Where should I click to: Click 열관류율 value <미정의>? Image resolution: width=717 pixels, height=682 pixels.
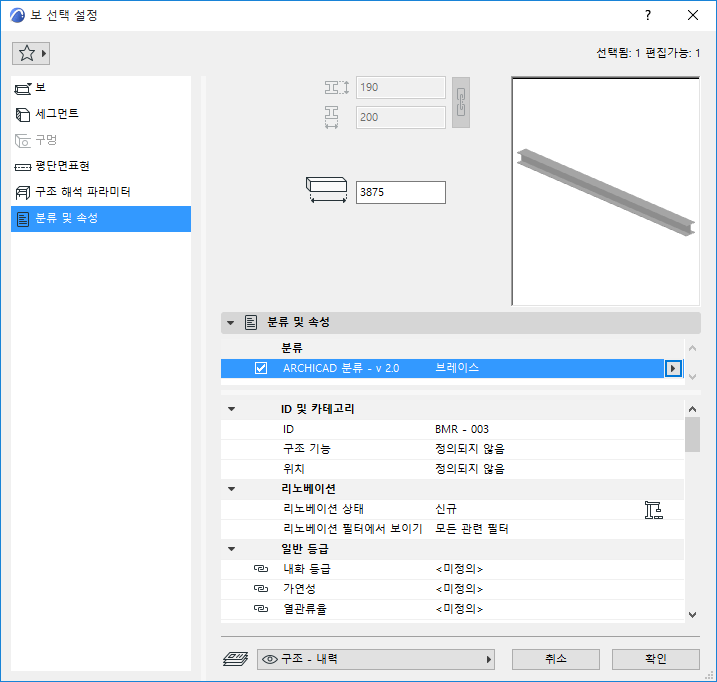[459, 609]
